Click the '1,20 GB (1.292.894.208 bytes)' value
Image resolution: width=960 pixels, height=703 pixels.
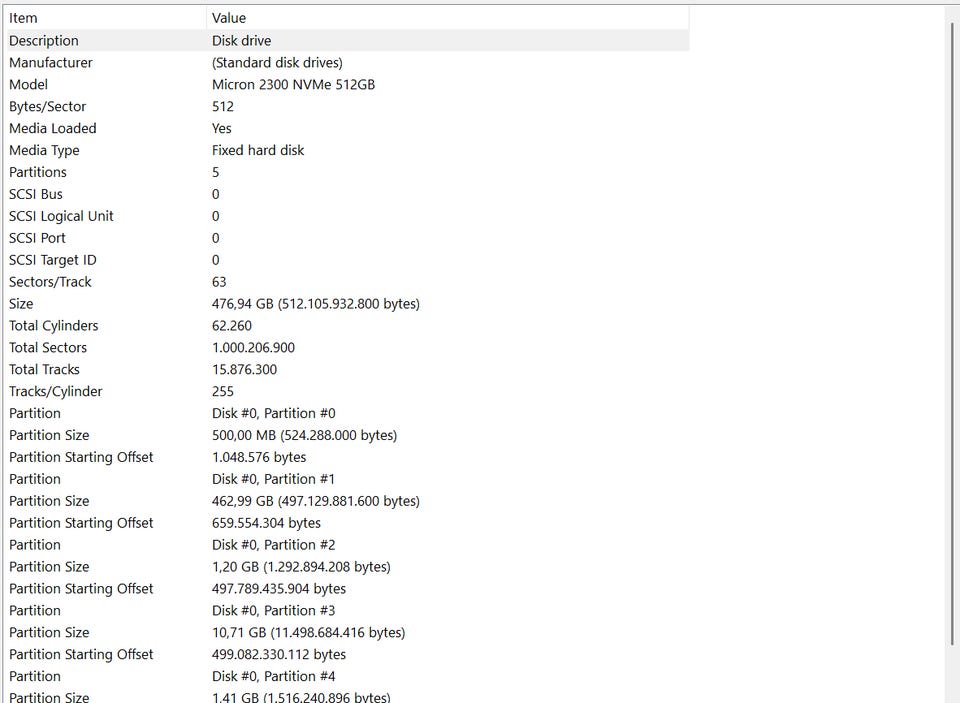pos(301,567)
